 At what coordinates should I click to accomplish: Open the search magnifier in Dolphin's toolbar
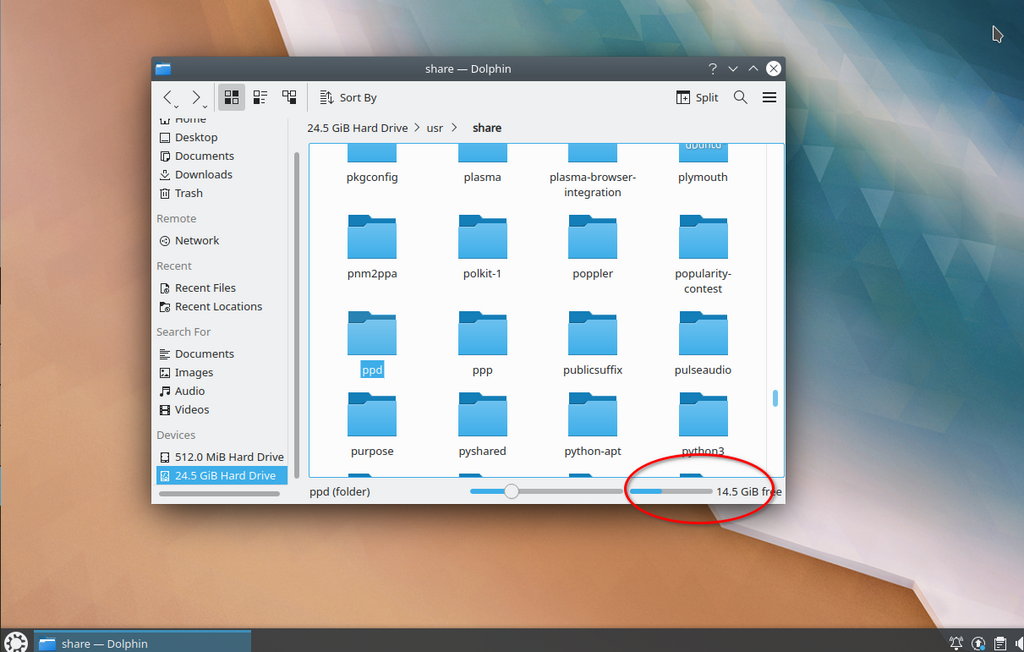coord(740,97)
